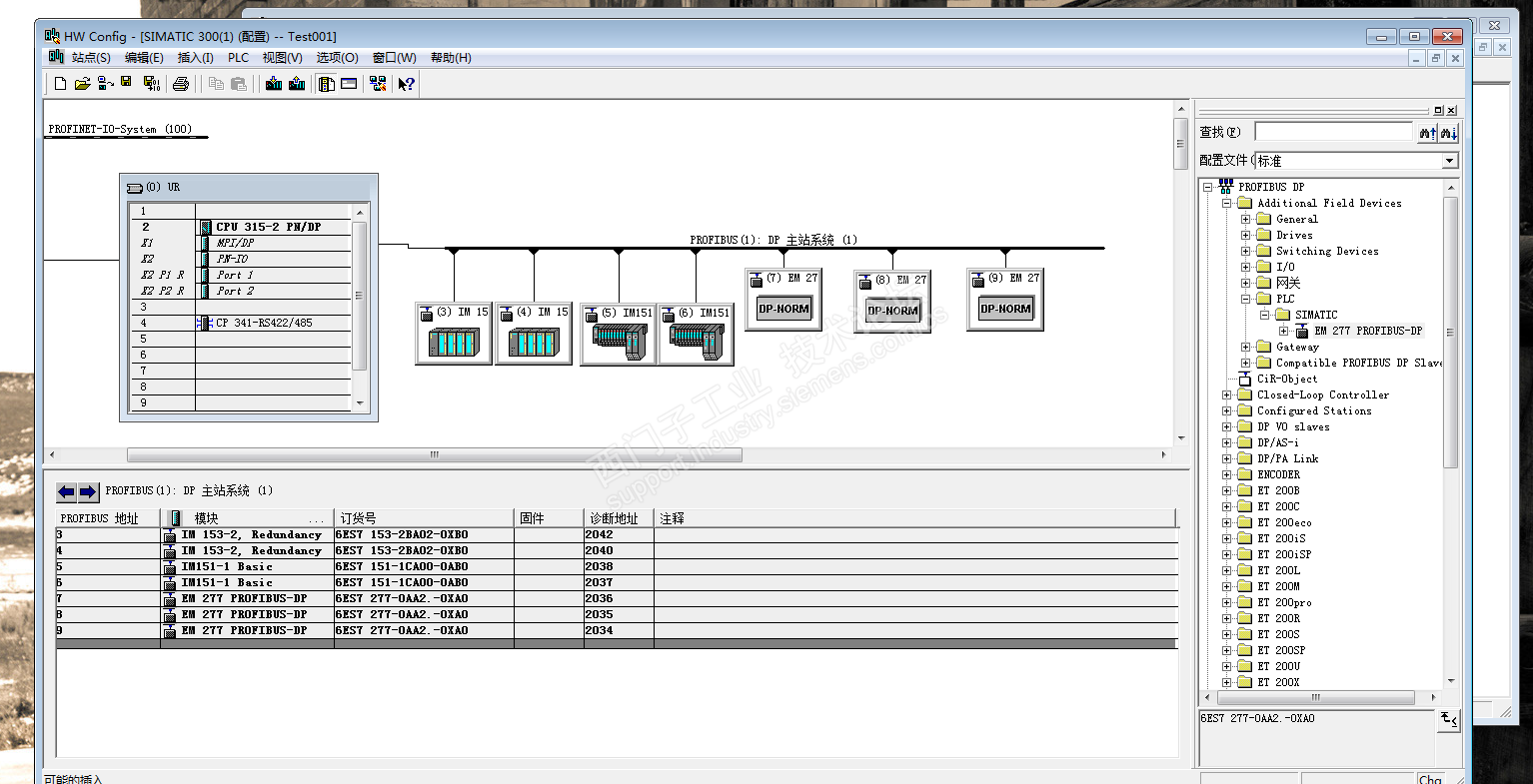Select the (4) IM 153 slave station icon
The image size is (1533, 784).
[x=534, y=334]
